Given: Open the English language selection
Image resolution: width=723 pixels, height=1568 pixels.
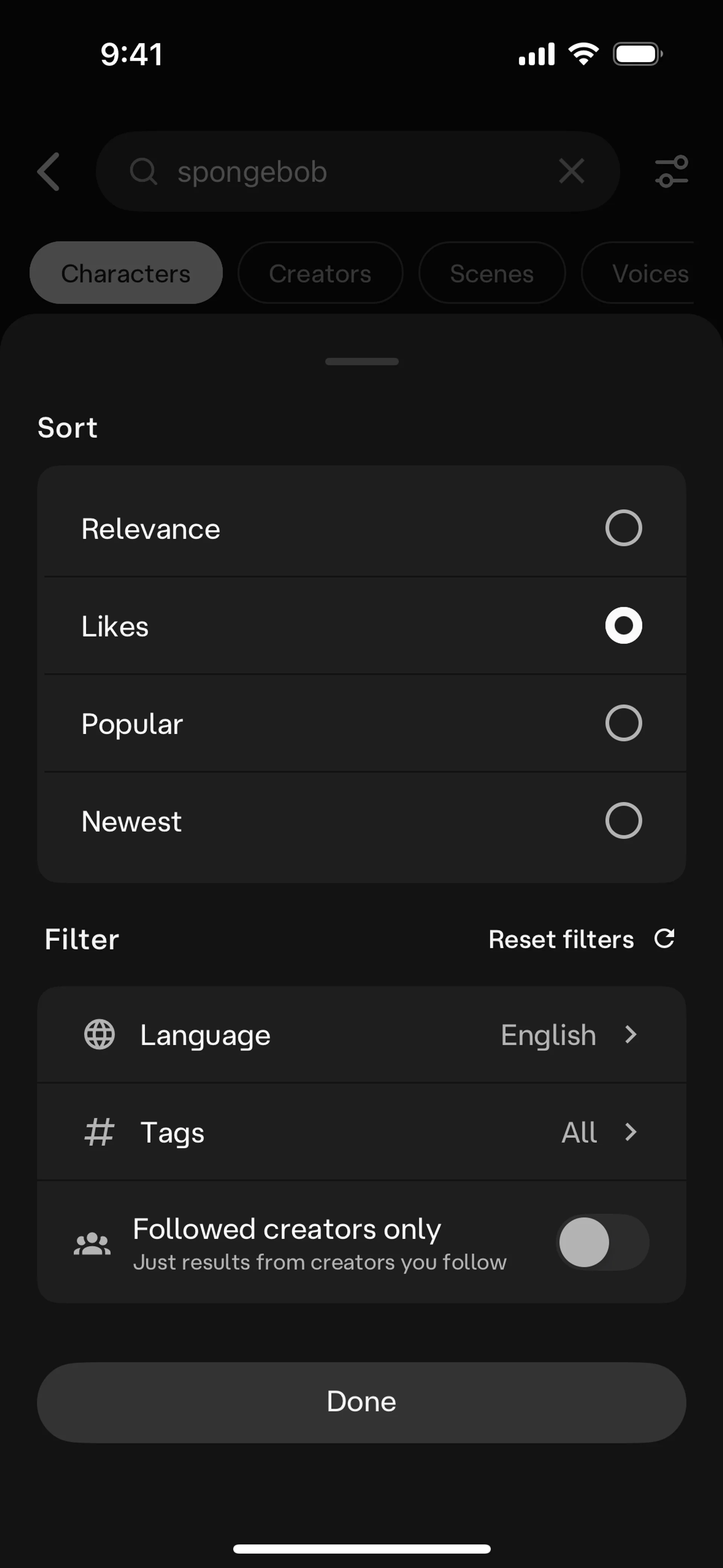Looking at the screenshot, I should 548,1035.
